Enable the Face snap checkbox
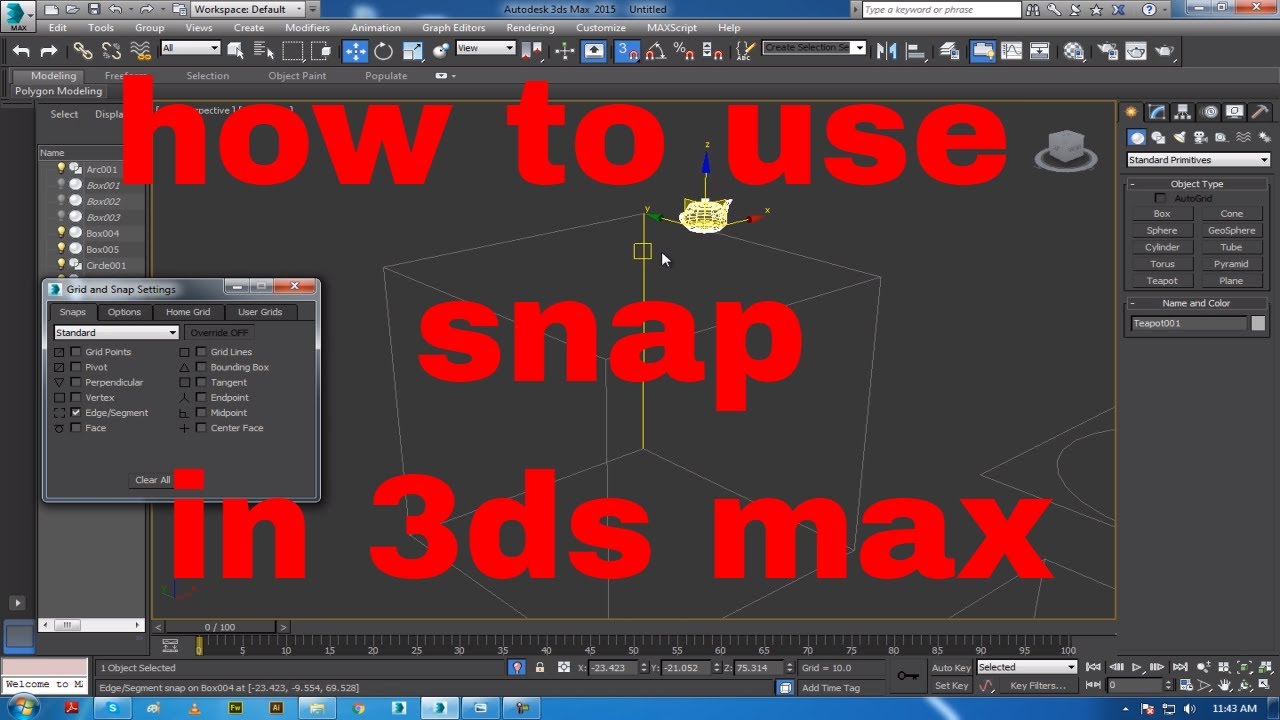1280x720 pixels. [76, 427]
